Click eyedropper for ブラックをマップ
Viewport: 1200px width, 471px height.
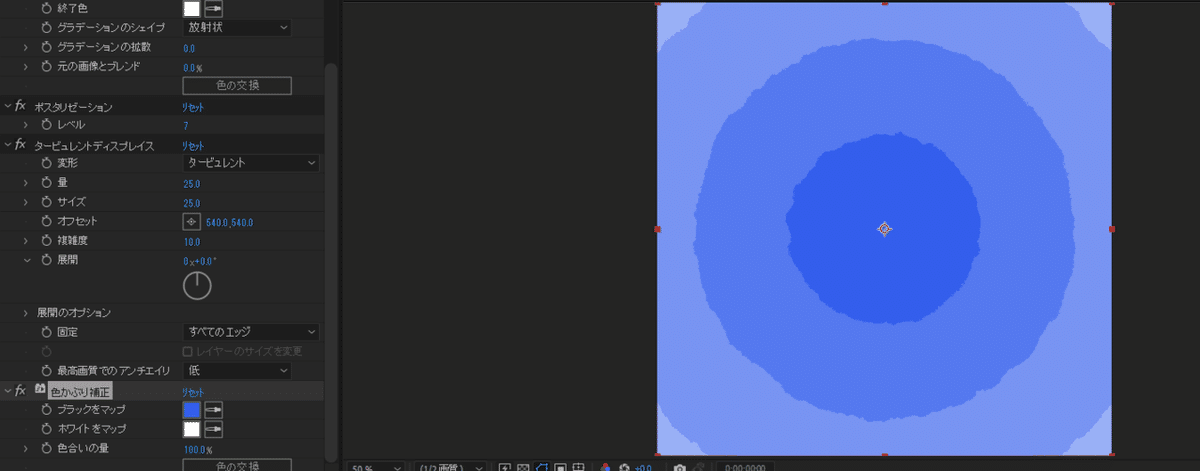(x=213, y=410)
